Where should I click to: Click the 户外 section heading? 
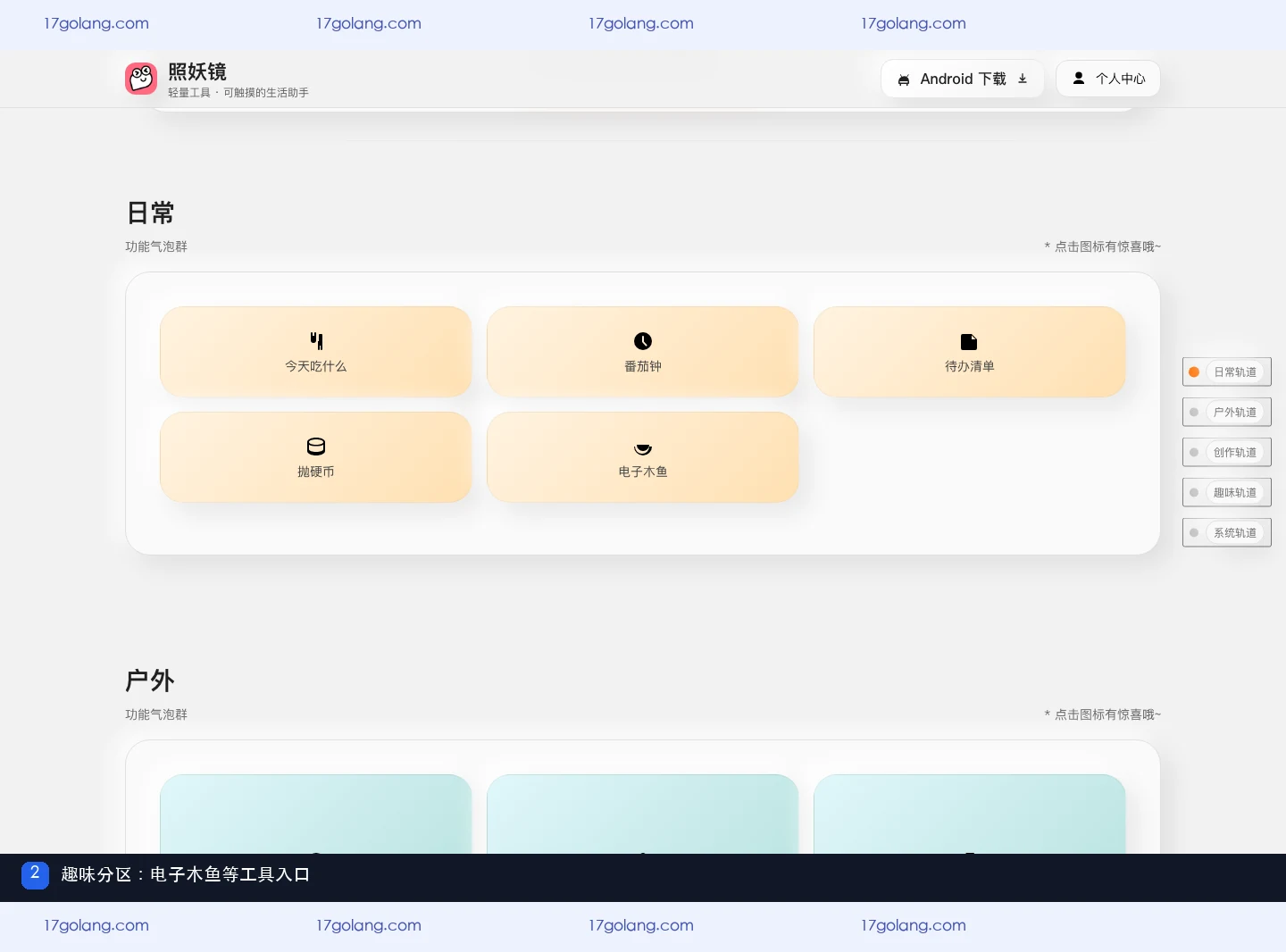coord(150,681)
